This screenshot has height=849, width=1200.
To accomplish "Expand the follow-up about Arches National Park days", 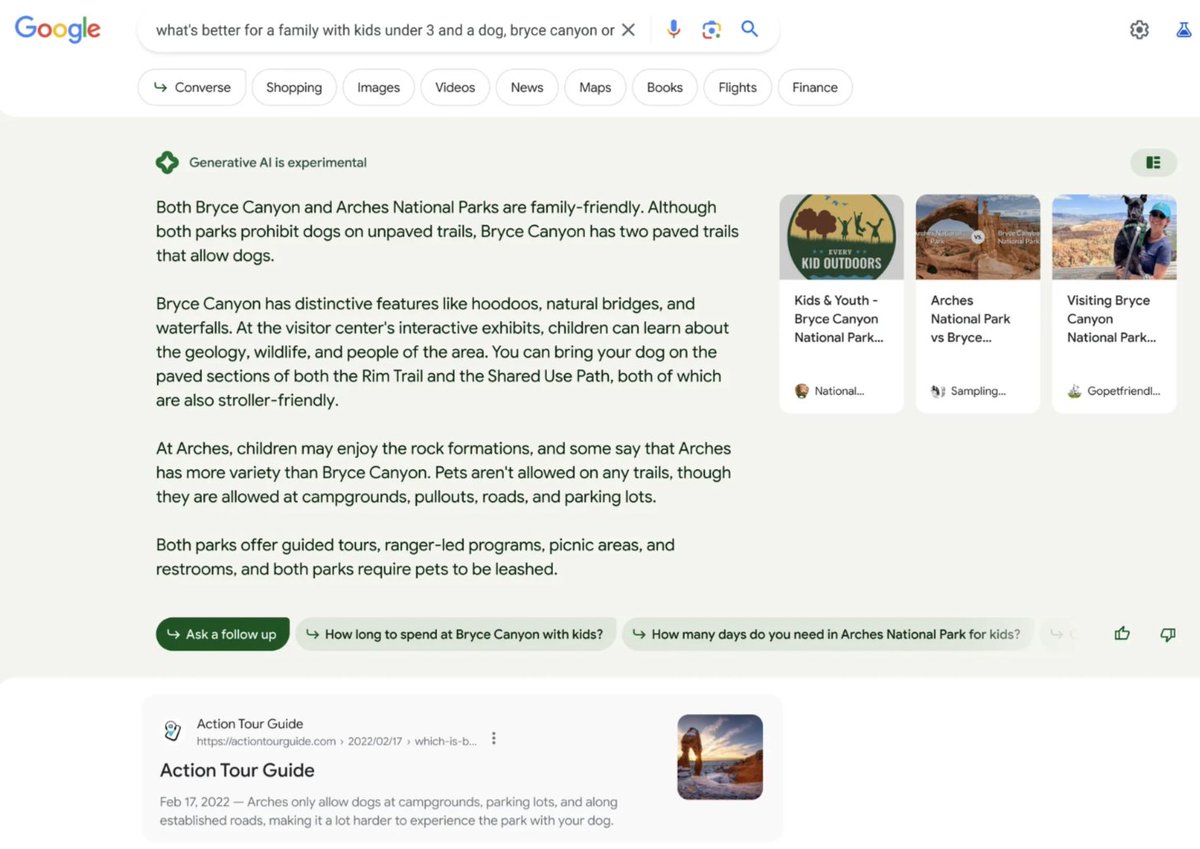I will [827, 633].
